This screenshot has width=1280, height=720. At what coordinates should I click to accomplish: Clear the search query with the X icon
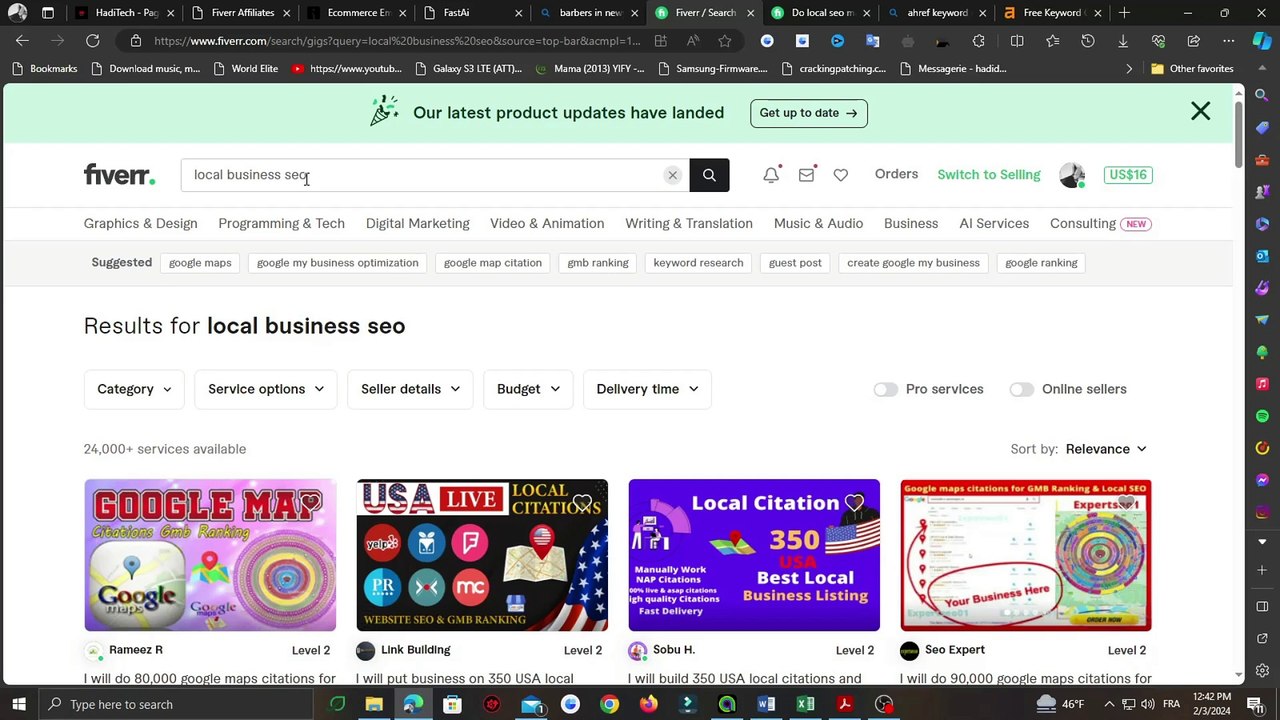(x=673, y=175)
